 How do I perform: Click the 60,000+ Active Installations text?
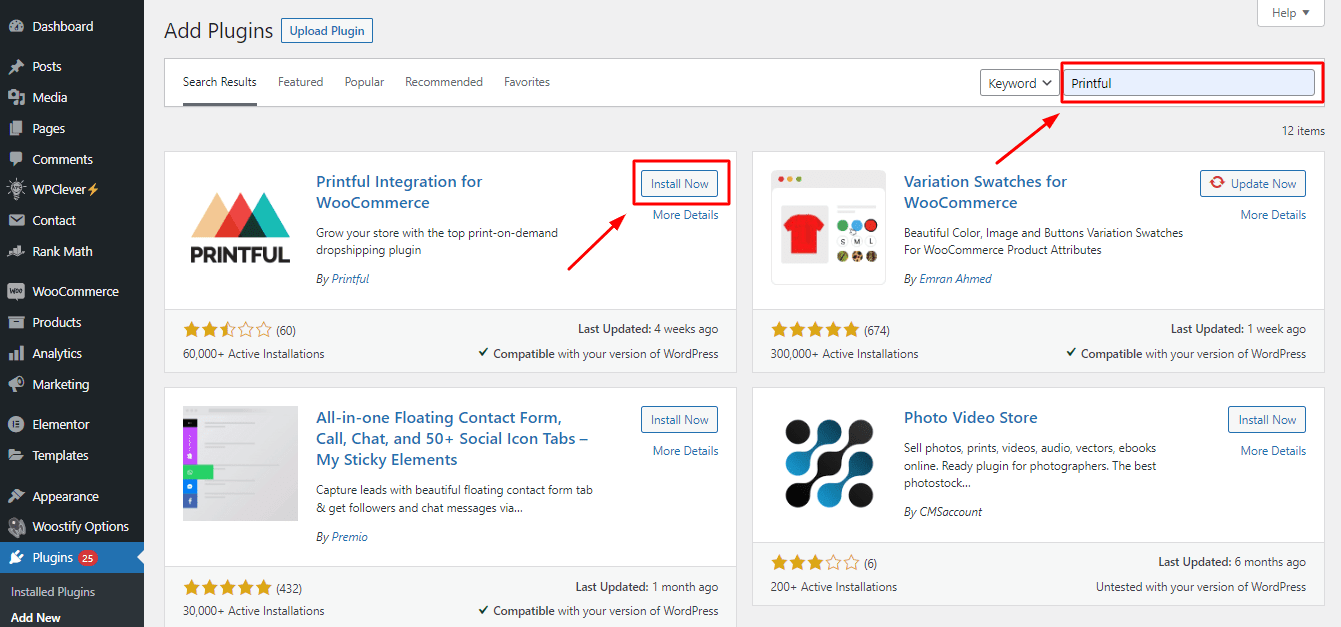254,353
